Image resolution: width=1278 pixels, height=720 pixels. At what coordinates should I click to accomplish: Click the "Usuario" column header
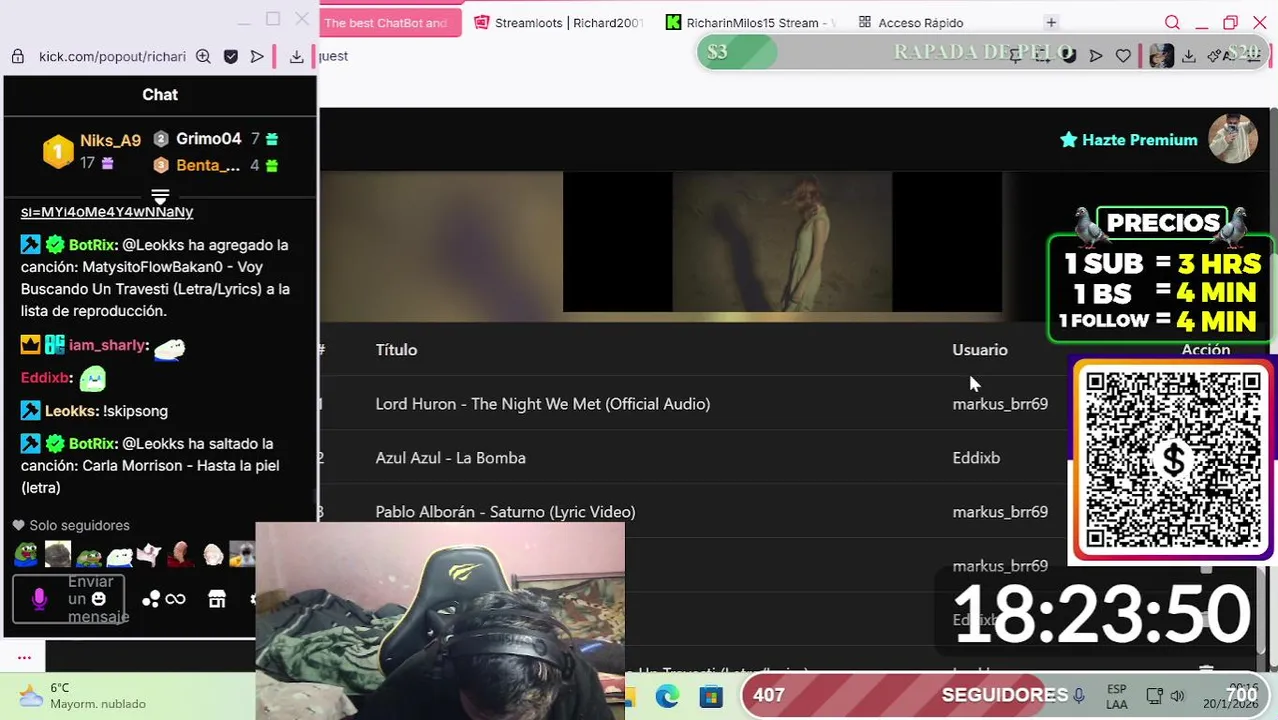point(980,350)
